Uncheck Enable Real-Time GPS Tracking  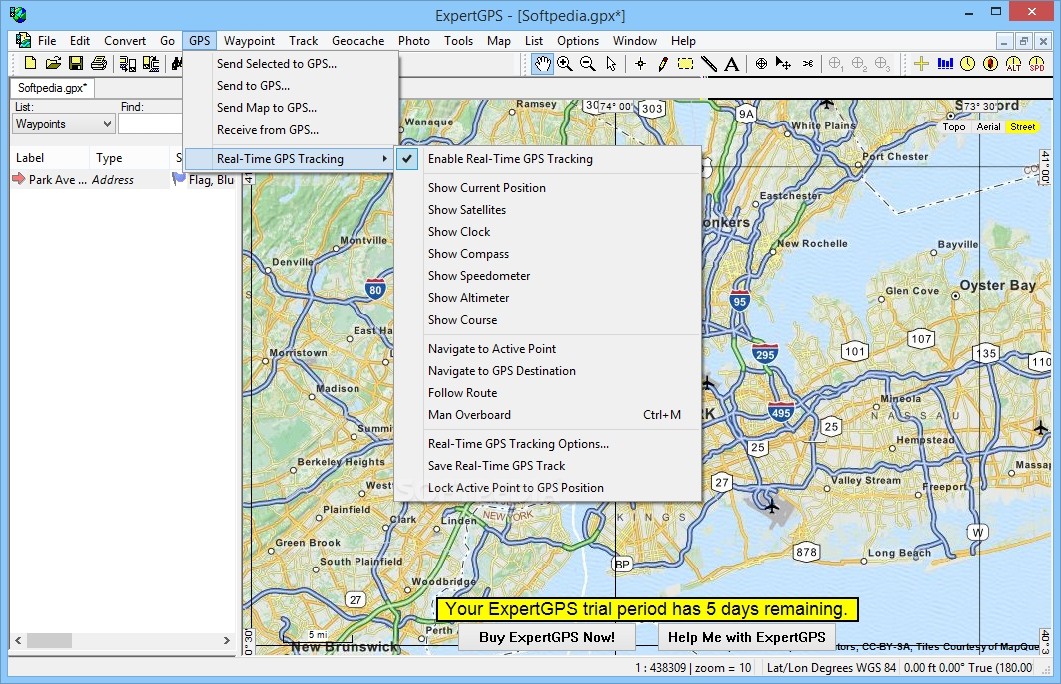pos(547,159)
